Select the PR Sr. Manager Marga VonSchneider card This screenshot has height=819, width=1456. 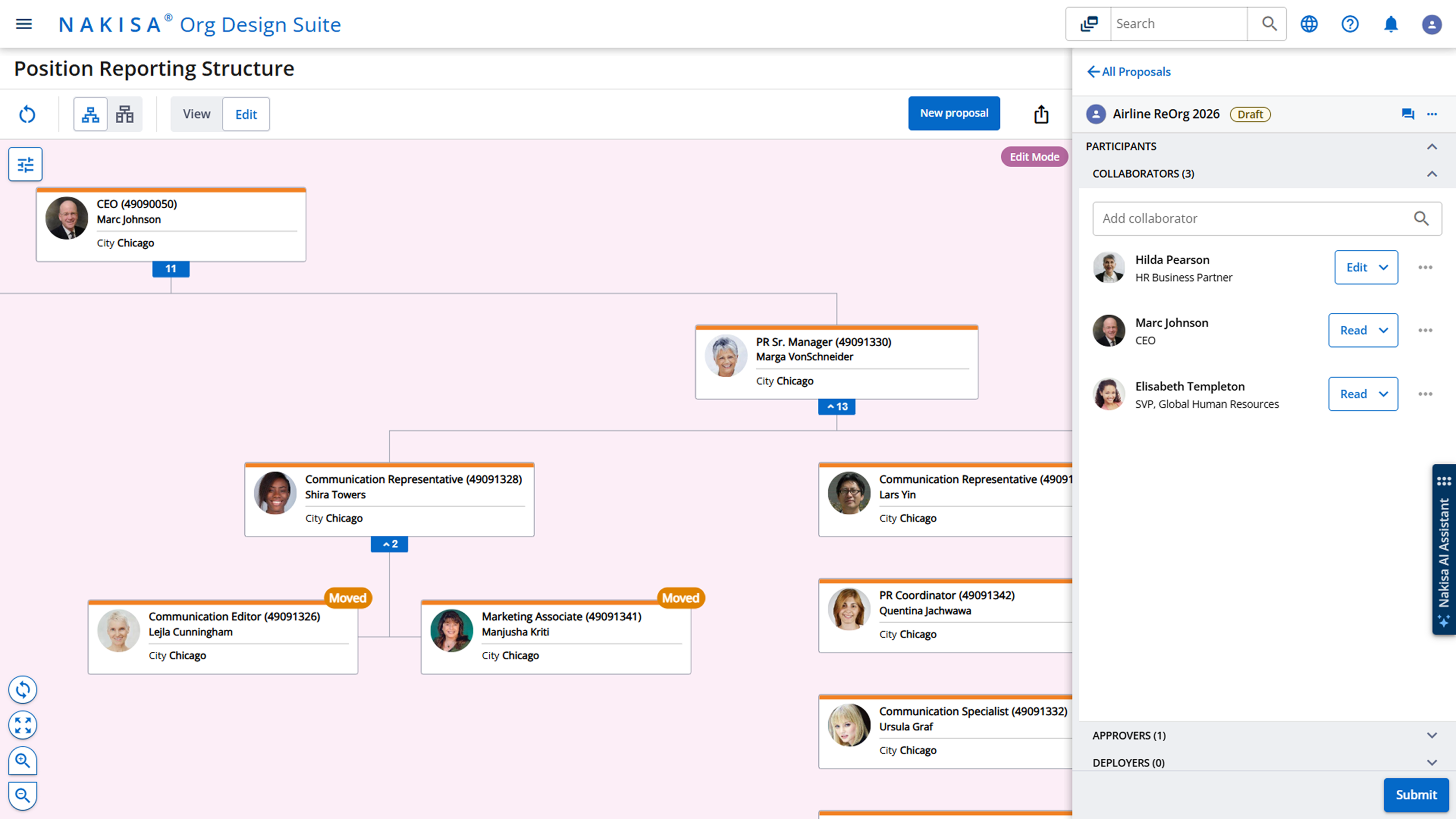(836, 363)
